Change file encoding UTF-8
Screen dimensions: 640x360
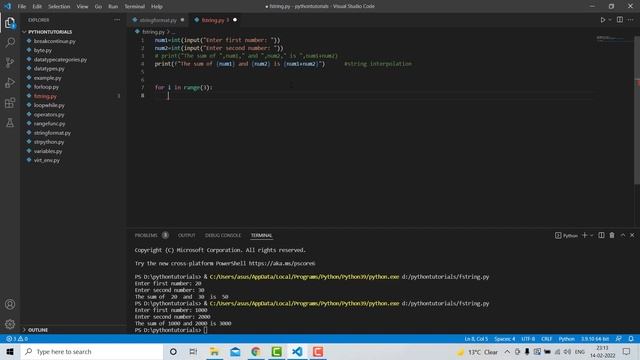pyautogui.click(x=528, y=339)
